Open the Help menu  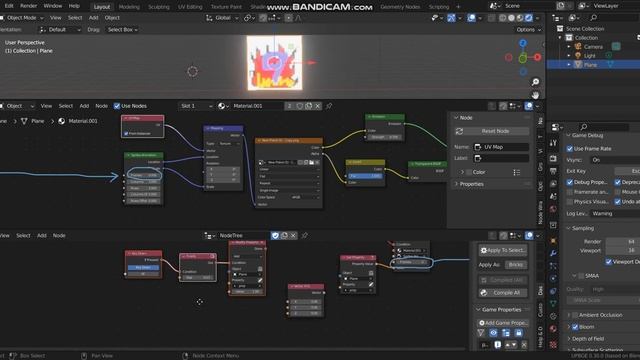tap(74, 6)
